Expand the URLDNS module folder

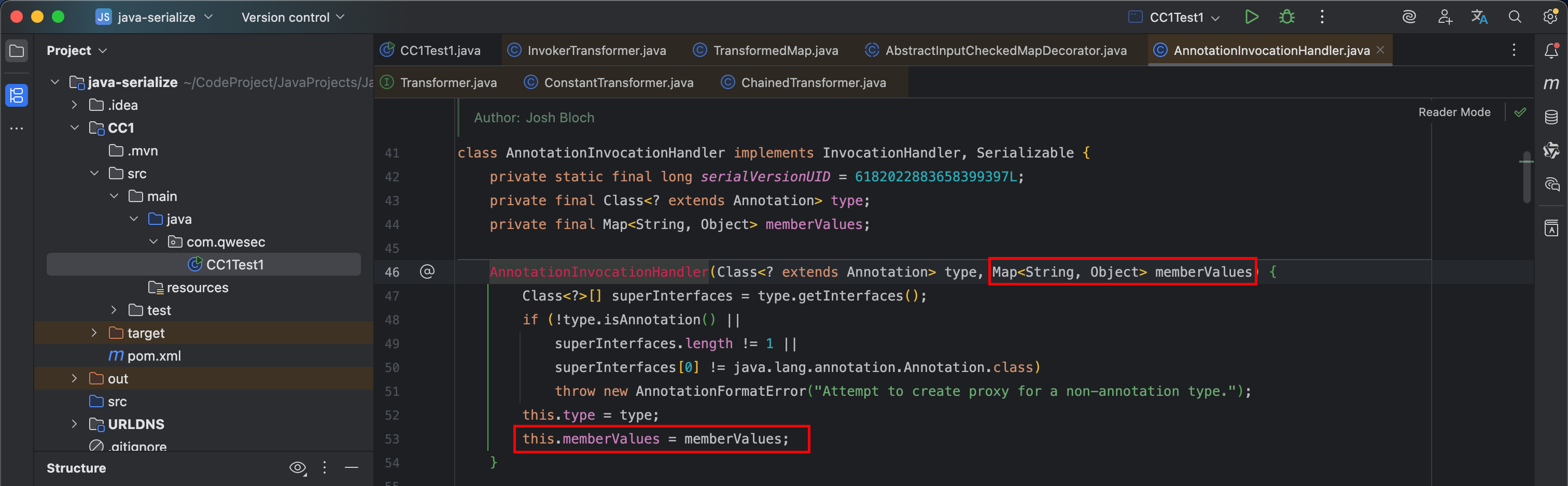[74, 424]
